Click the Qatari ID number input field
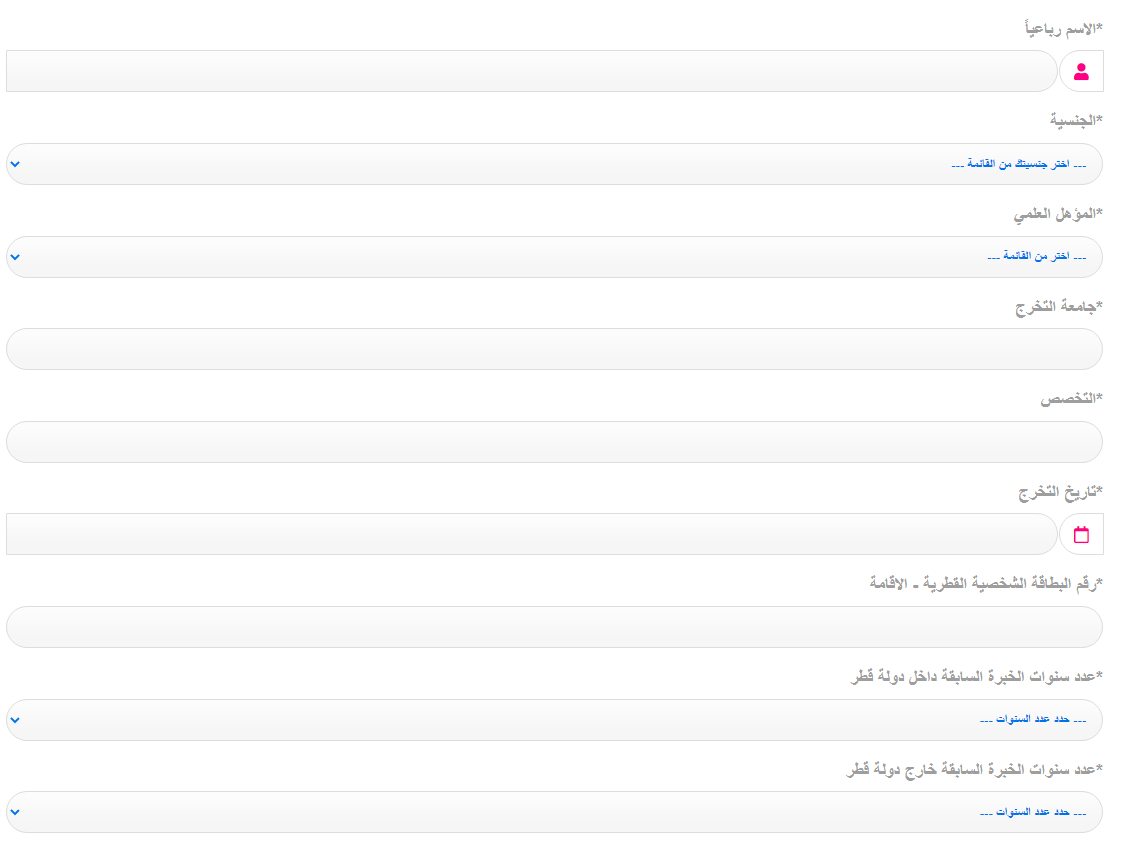The height and width of the screenshot is (850, 1133). (554, 627)
